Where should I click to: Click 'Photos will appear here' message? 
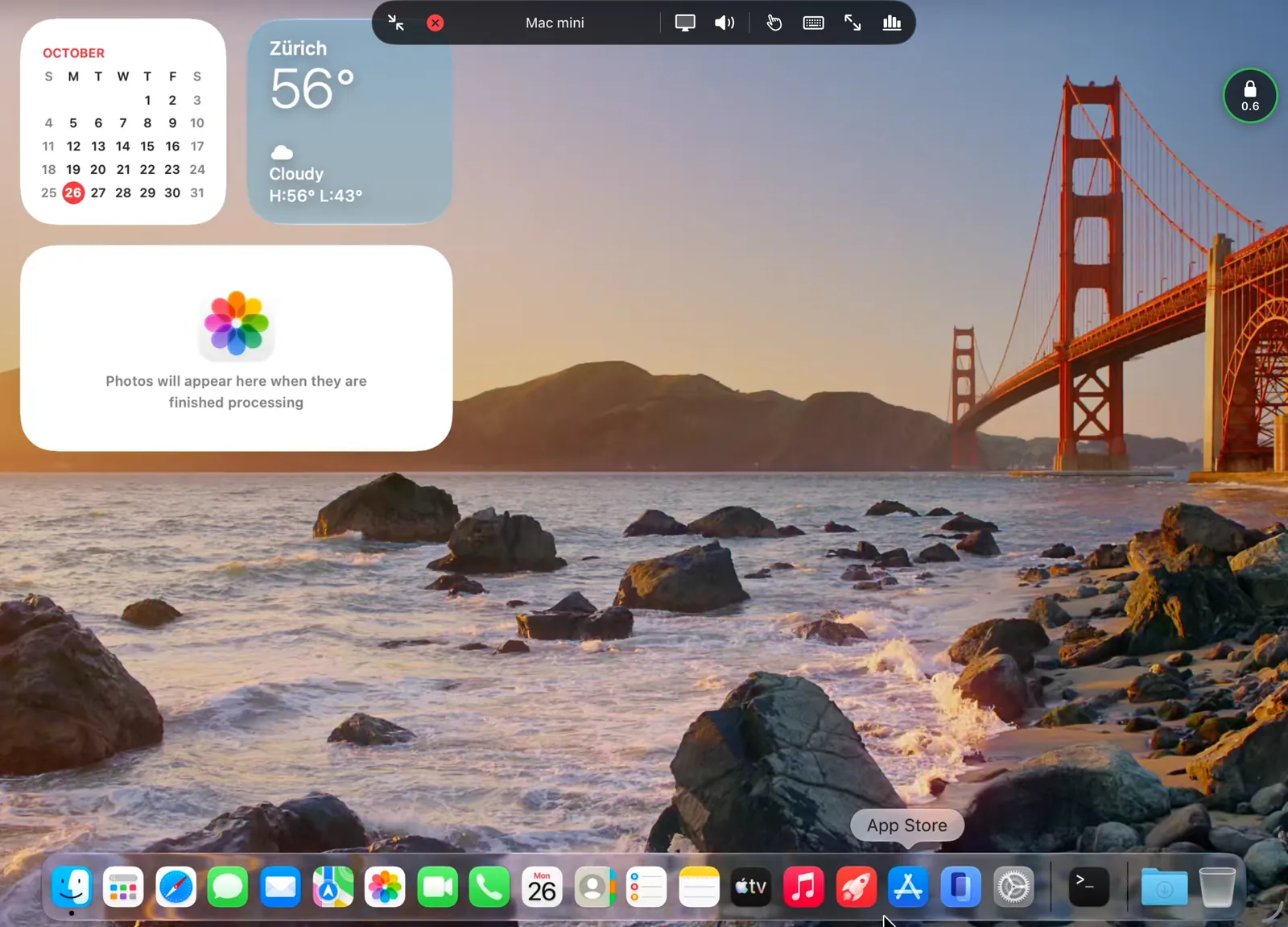(236, 391)
